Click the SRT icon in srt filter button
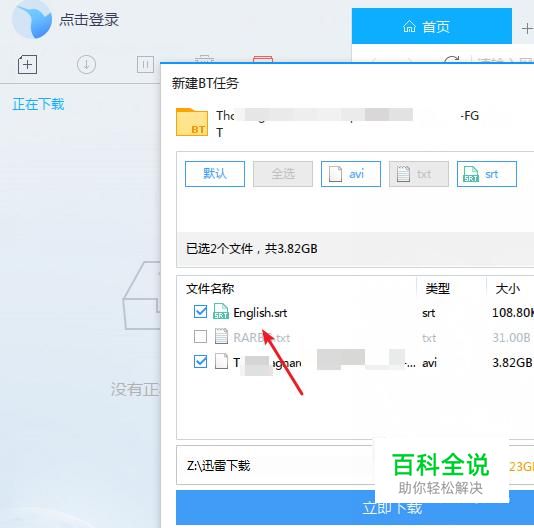The width and height of the screenshot is (534, 528). point(471,174)
